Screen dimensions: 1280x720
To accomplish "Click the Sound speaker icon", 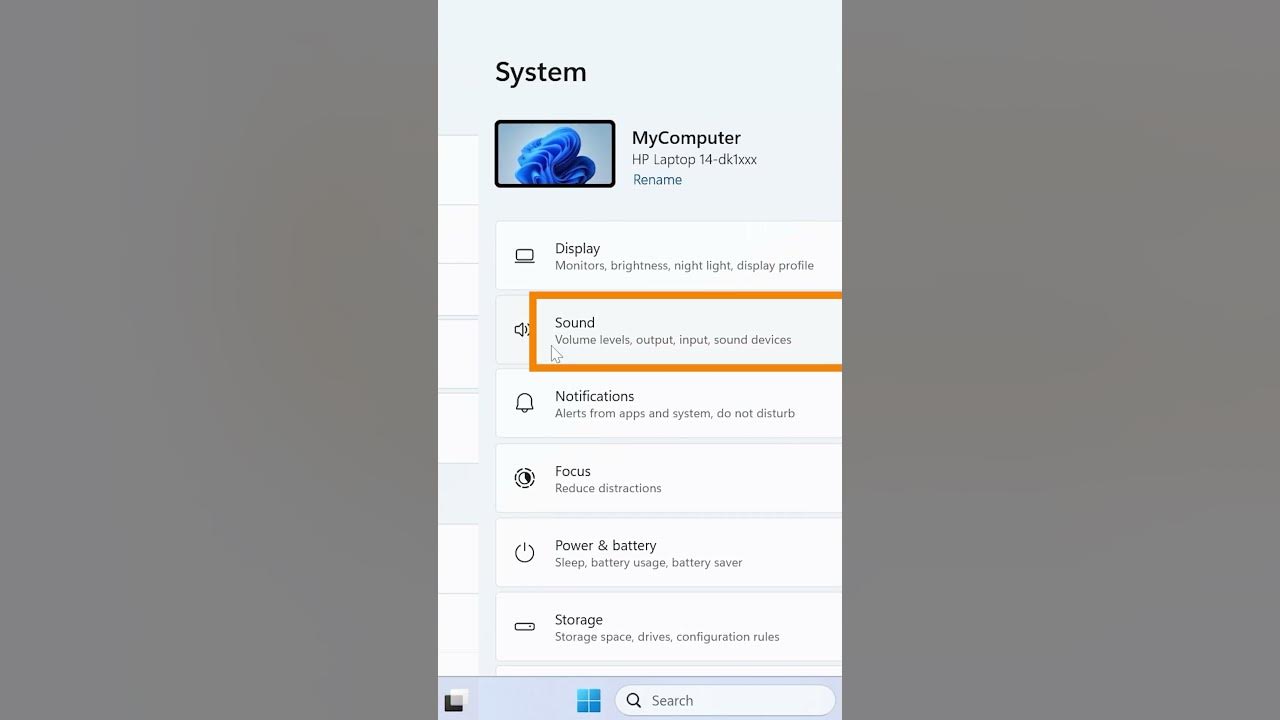I will coord(521,330).
